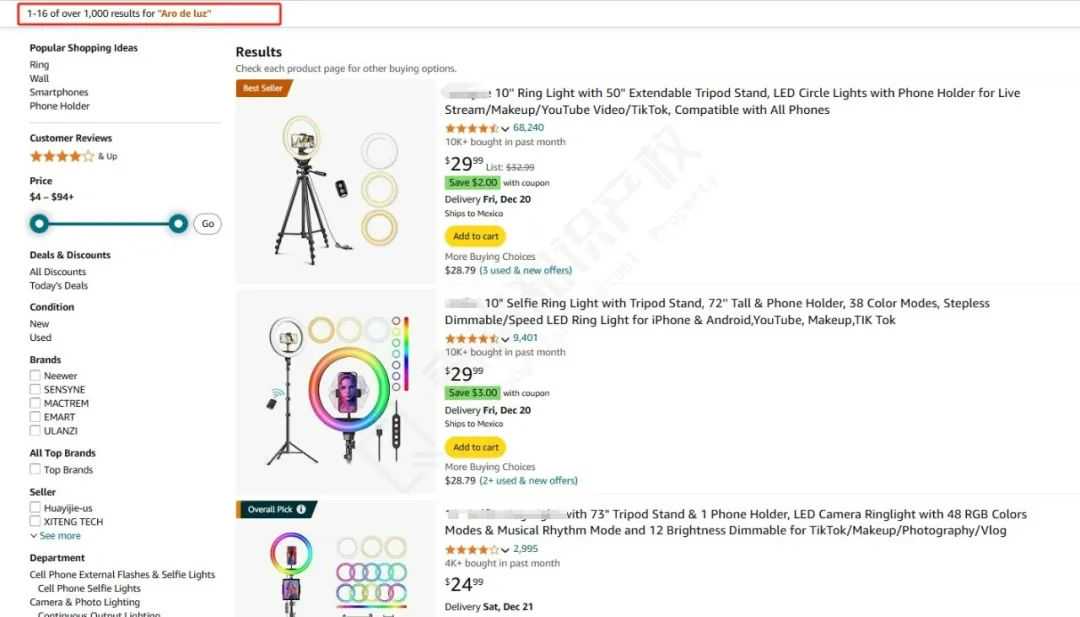Click the Overall Pick info icon
The image size is (1080, 617).
pos(301,509)
